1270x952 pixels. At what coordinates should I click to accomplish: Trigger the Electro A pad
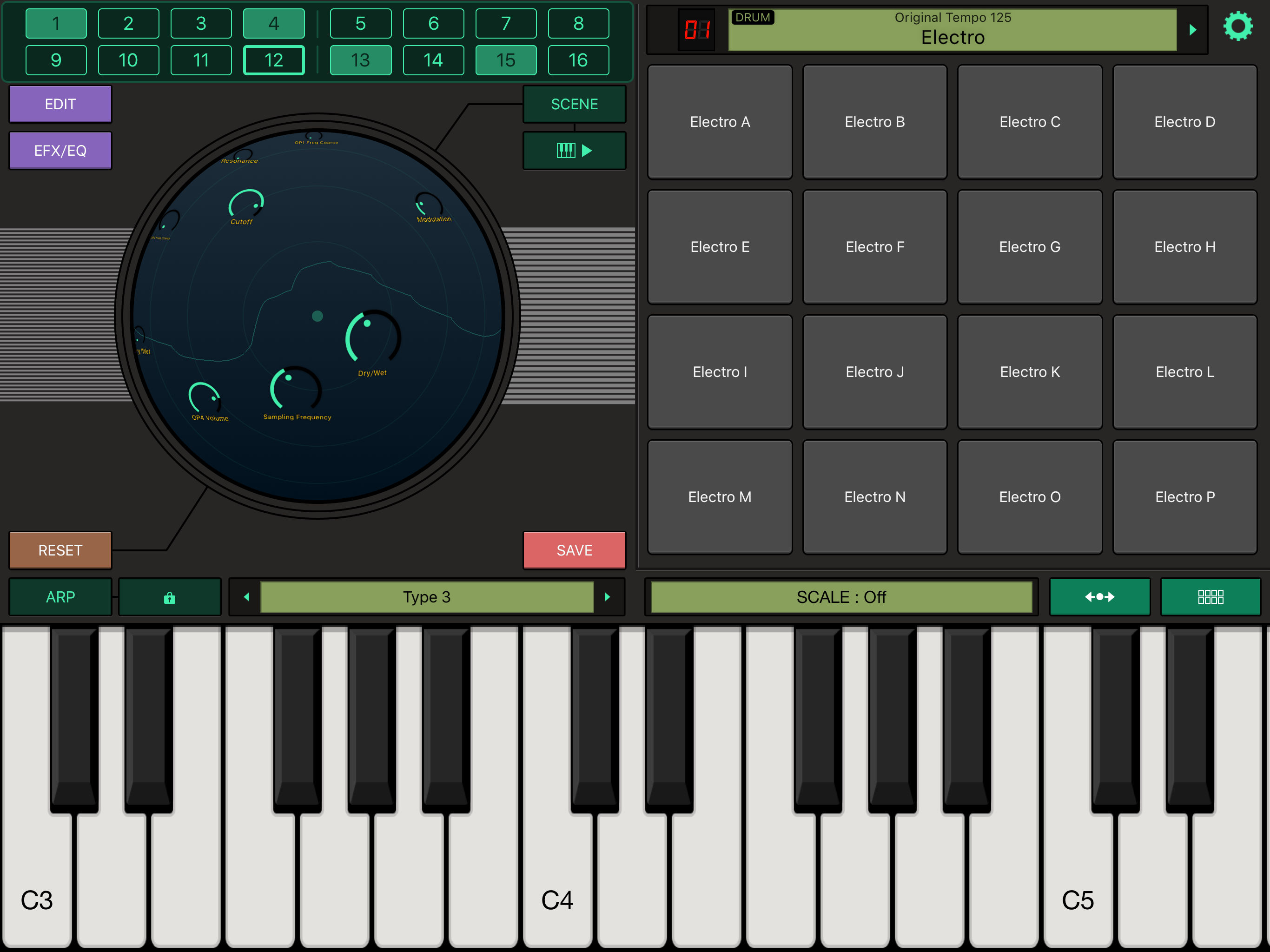coord(720,122)
